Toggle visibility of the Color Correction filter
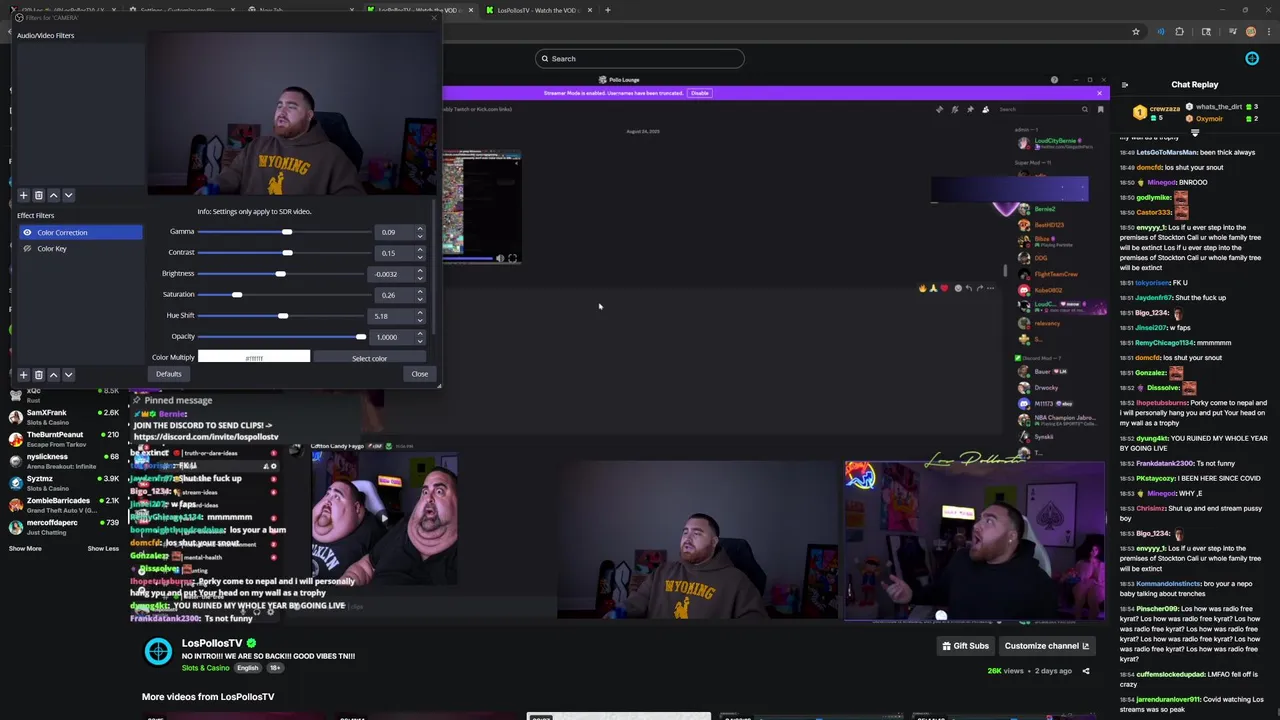 pos(27,232)
